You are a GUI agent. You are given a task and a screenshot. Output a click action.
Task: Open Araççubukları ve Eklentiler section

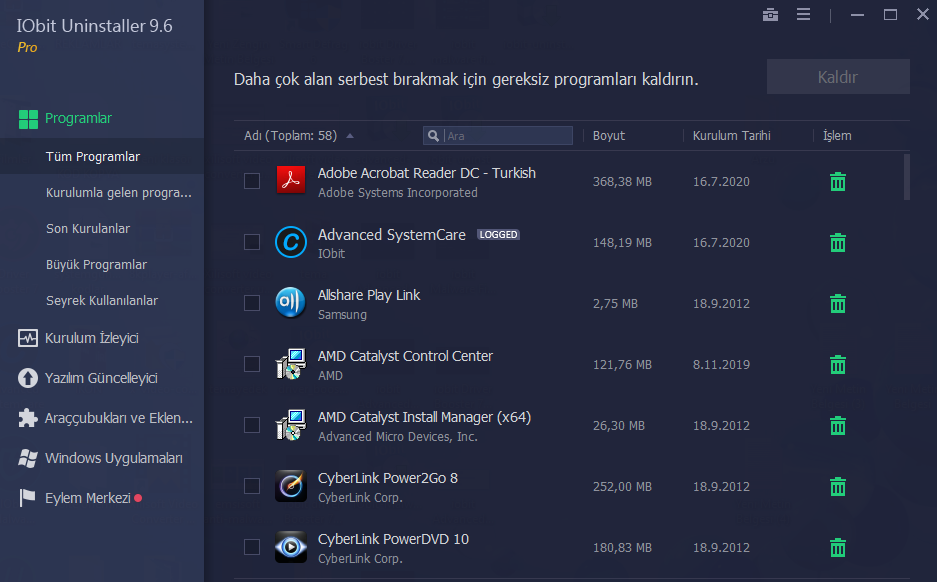pos(118,418)
